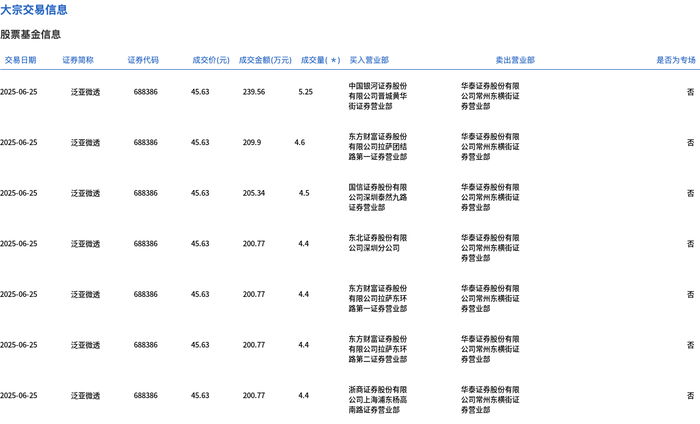The width and height of the screenshot is (700, 424).
Task: Click buyer 东方财富证券拉萨团结路第一证券营业部
Action: pyautogui.click(x=378, y=146)
